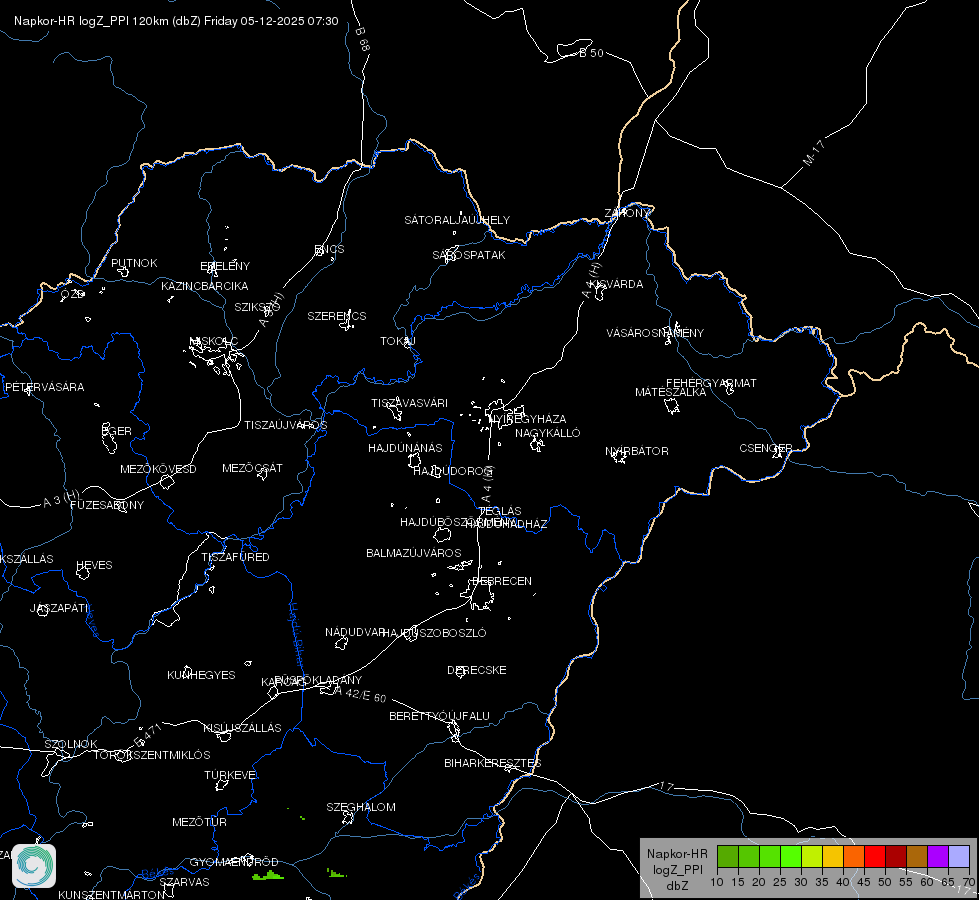Select the dark red 50-55 dBZ legend swatch
The image size is (979, 900).
tap(896, 856)
